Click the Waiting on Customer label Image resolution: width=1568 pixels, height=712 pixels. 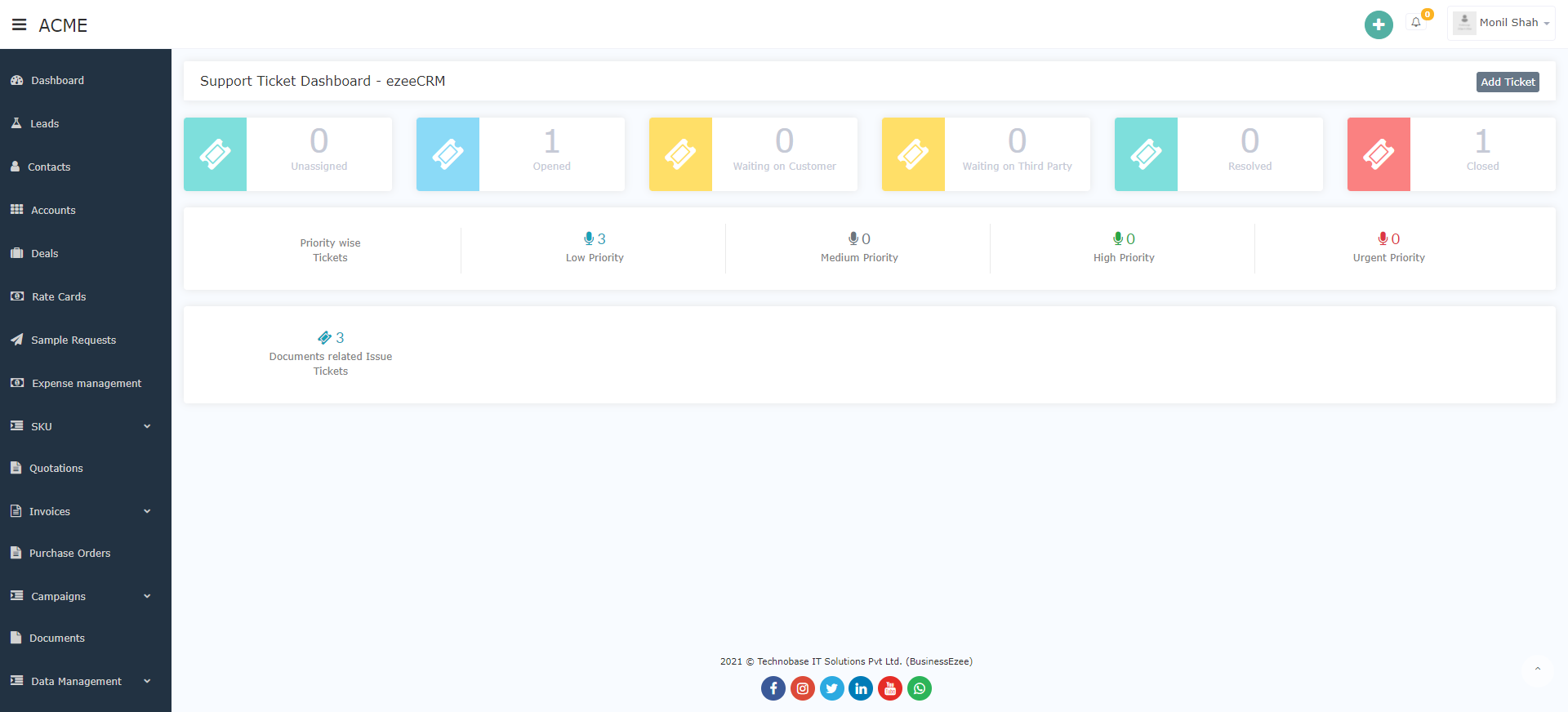pyautogui.click(x=785, y=167)
